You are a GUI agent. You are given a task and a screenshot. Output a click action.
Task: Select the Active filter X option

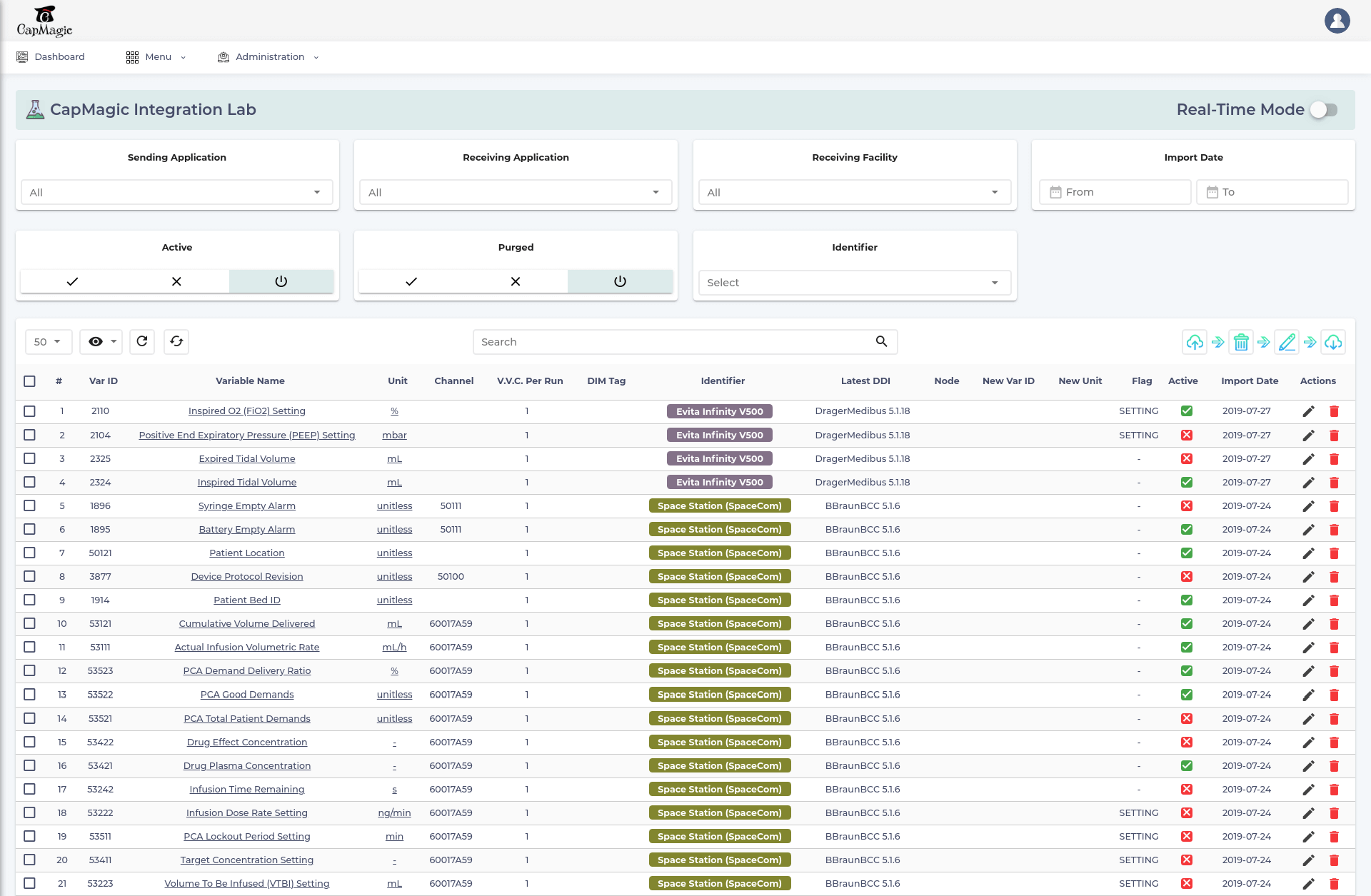tap(176, 281)
